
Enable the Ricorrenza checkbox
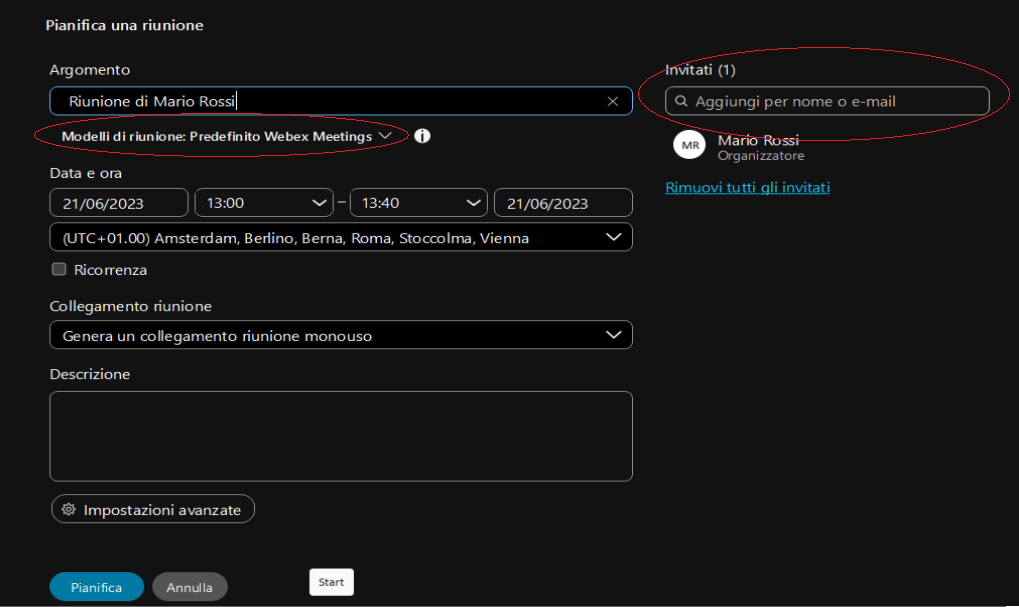tap(59, 269)
